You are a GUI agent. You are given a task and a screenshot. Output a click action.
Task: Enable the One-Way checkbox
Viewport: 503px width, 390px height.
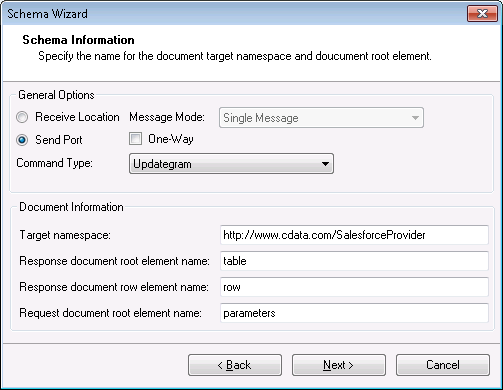(x=135, y=139)
